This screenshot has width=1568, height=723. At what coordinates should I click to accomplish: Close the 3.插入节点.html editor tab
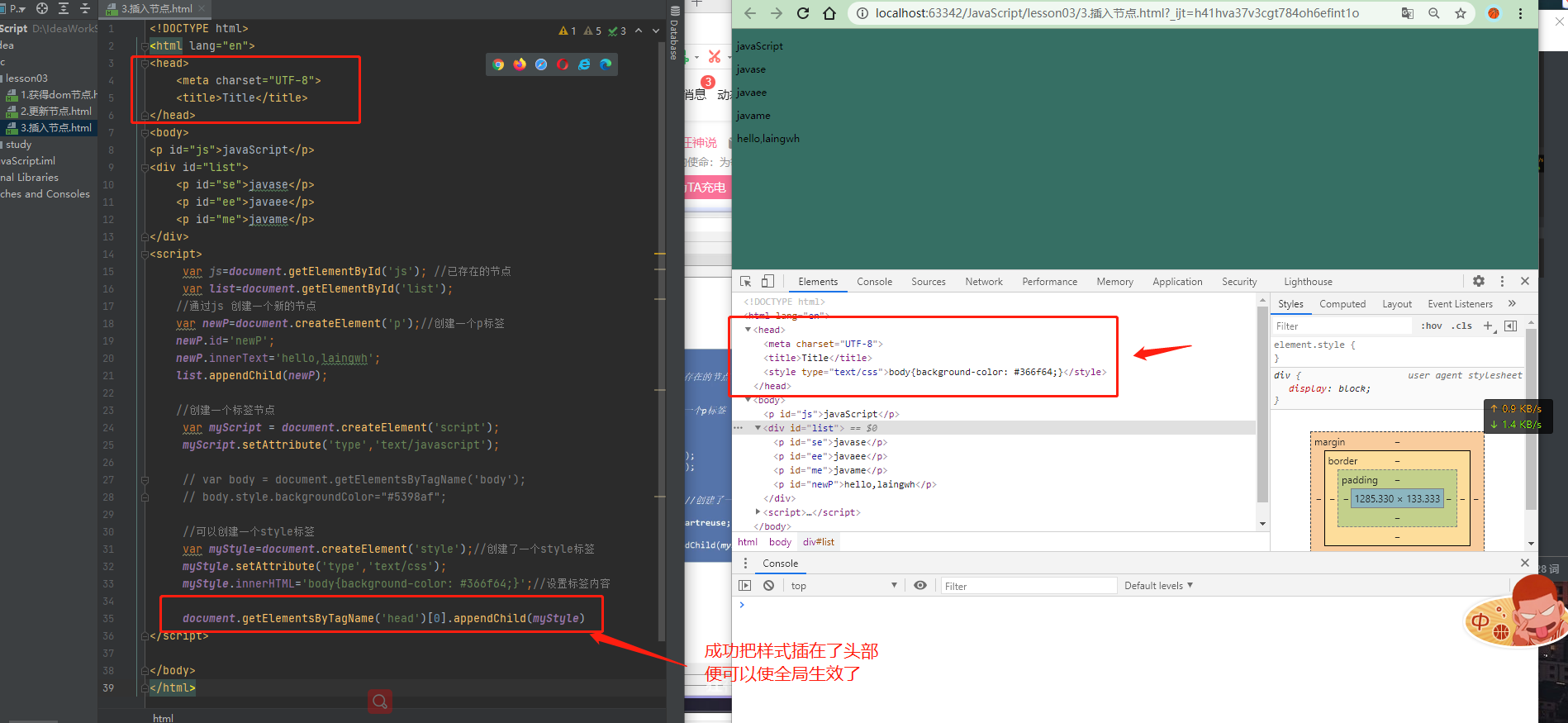[201, 9]
